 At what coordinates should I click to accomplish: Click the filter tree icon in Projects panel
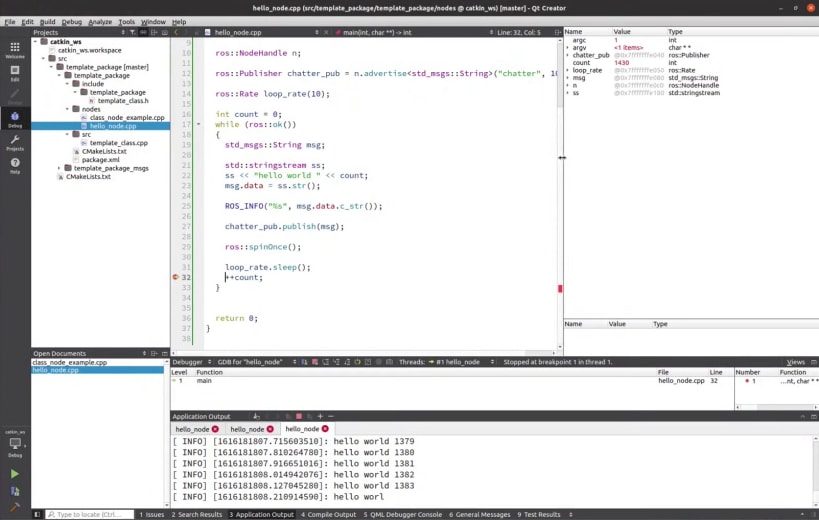[132, 32]
